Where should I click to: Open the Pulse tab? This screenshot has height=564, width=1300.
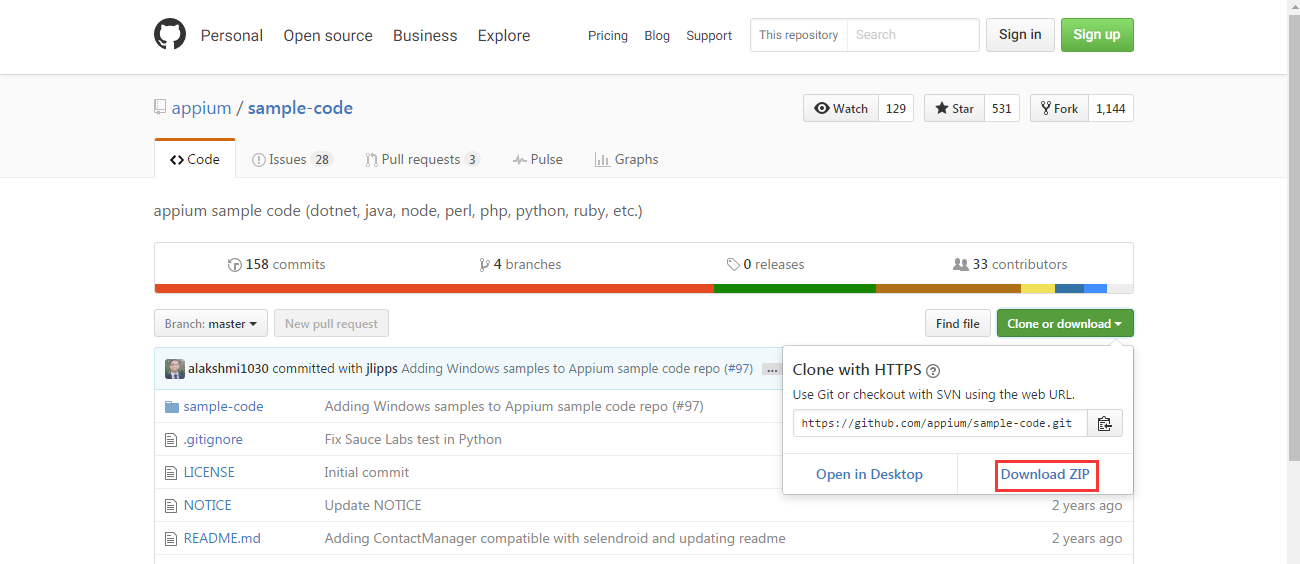tap(538, 160)
